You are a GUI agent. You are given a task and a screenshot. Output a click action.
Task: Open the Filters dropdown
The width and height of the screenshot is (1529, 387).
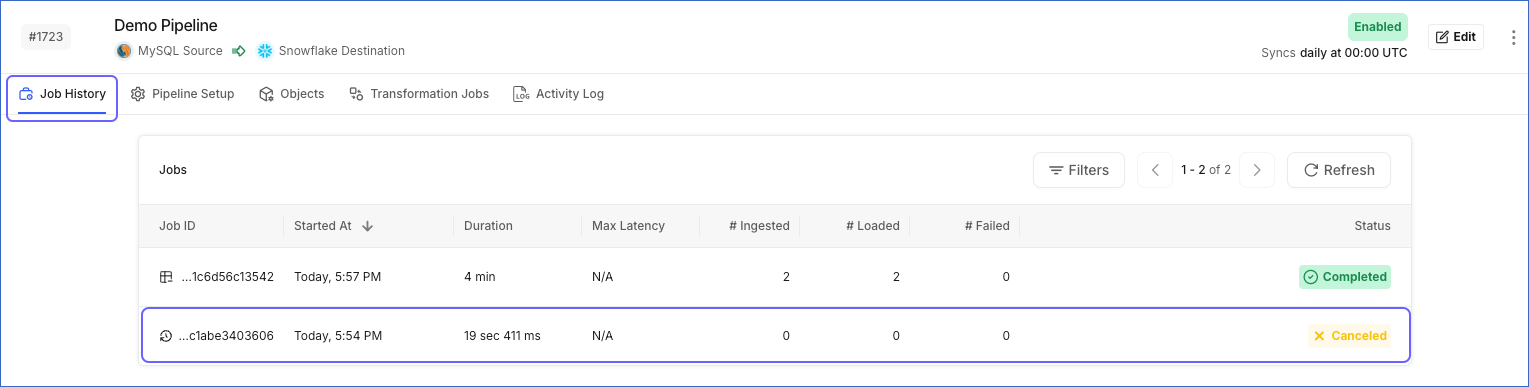(1079, 170)
